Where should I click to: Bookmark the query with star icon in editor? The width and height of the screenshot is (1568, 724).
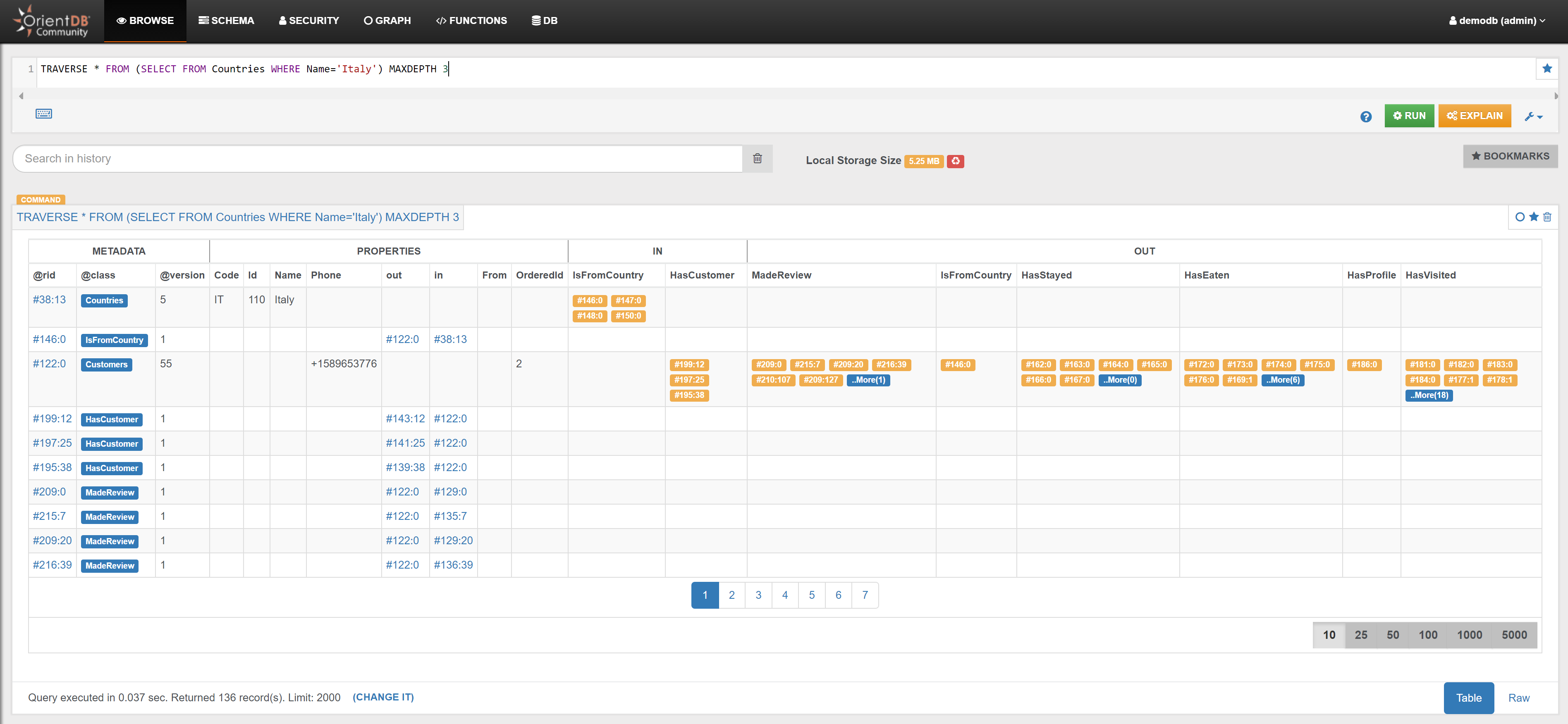point(1546,69)
